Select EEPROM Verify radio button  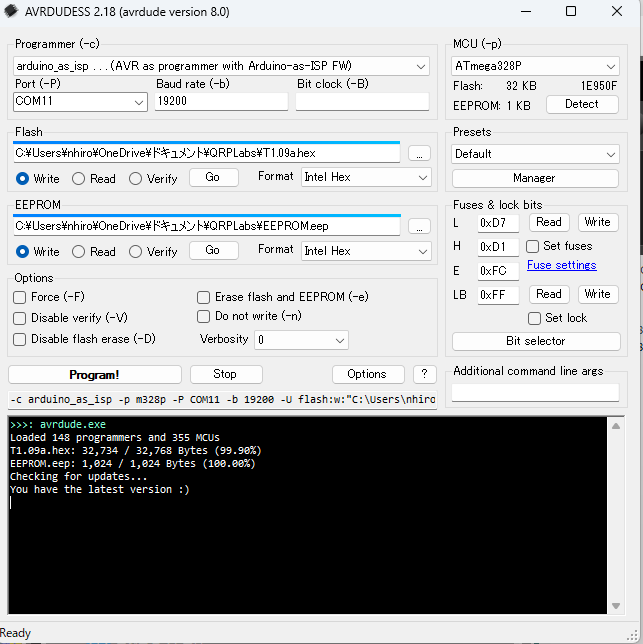(x=135, y=251)
